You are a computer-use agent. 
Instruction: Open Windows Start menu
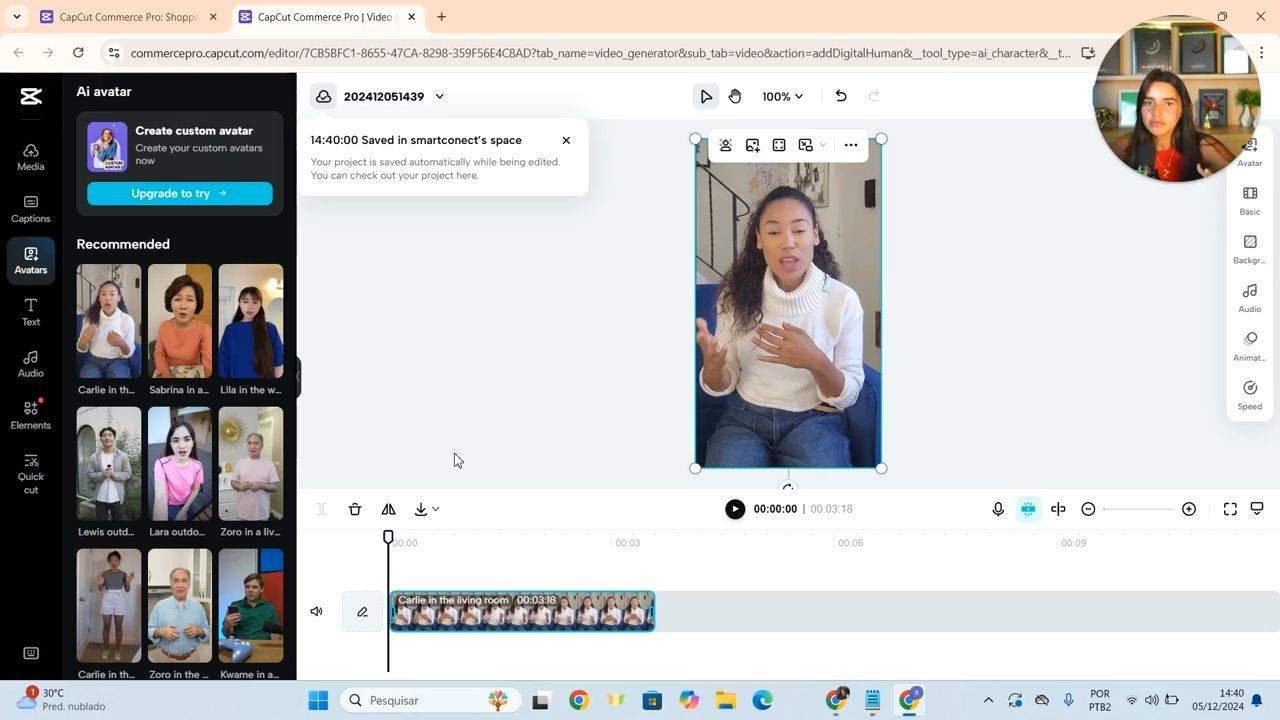(318, 700)
